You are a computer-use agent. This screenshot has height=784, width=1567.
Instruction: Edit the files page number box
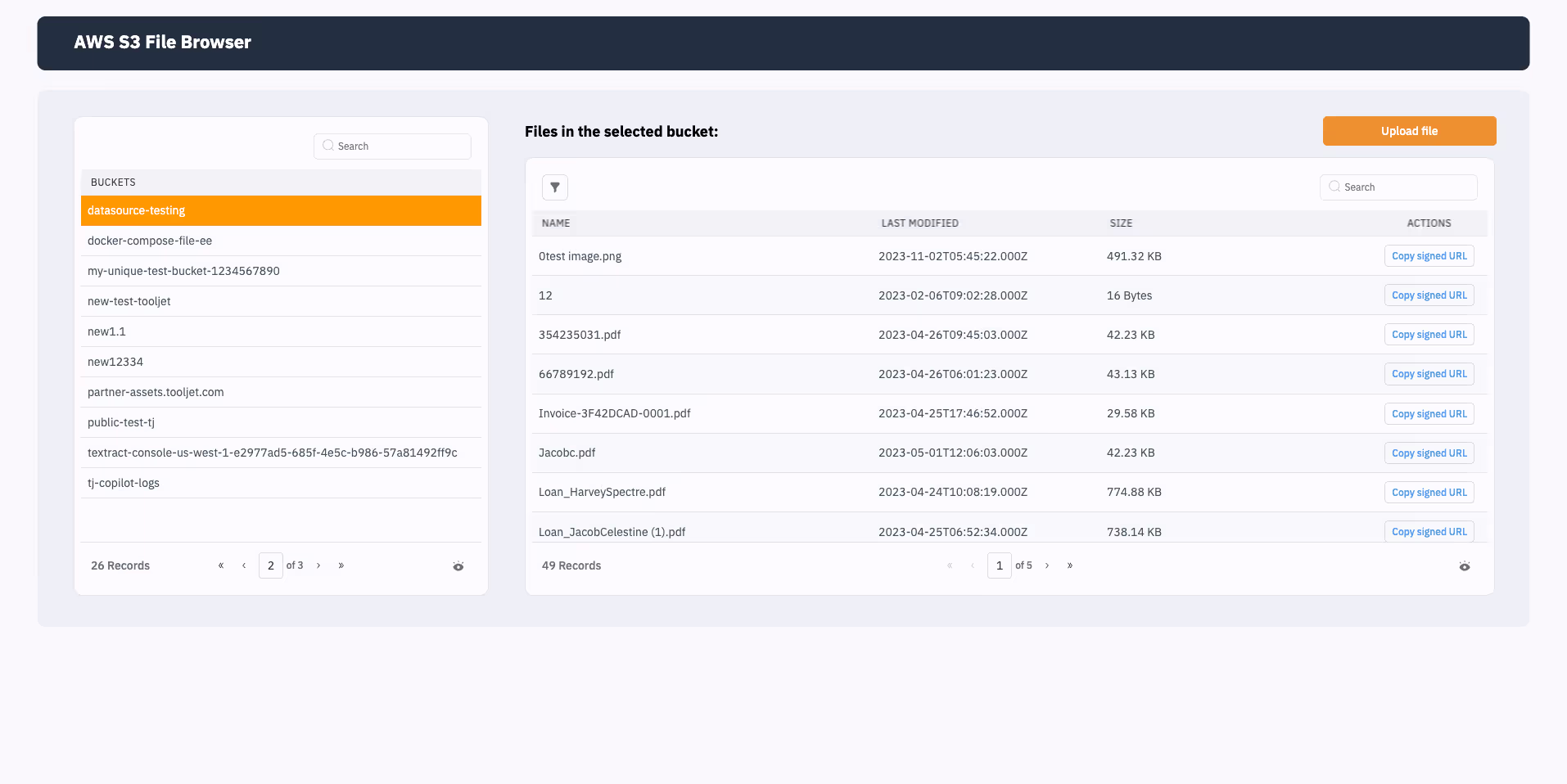[999, 565]
